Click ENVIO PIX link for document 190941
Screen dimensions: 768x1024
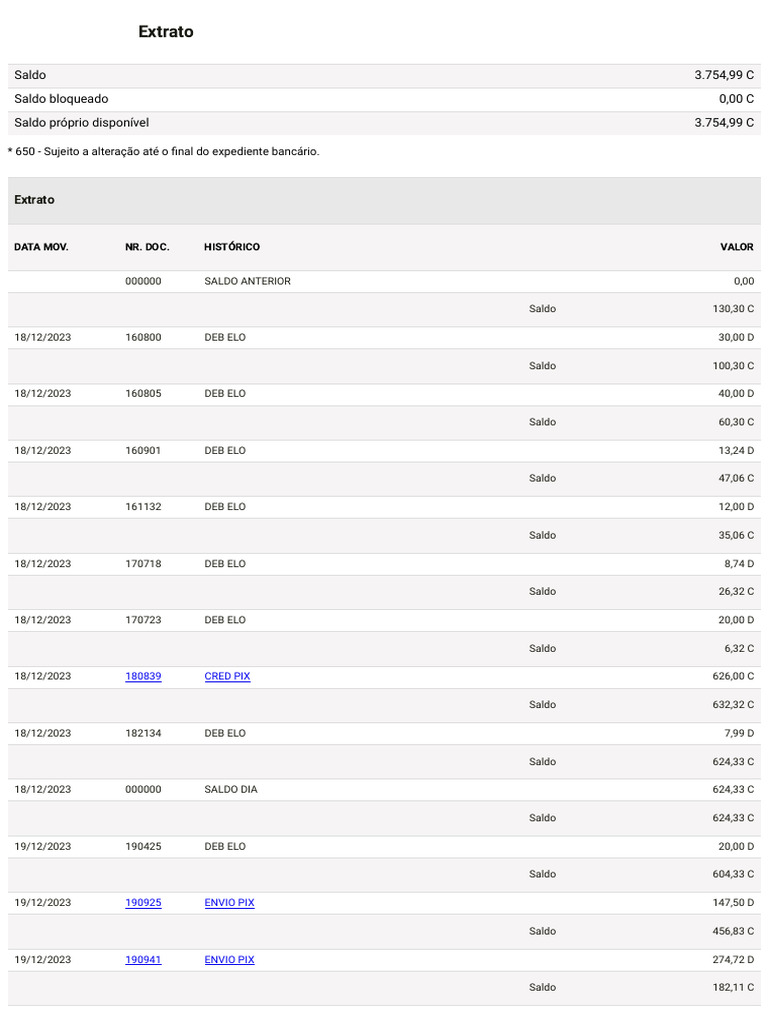point(229,960)
